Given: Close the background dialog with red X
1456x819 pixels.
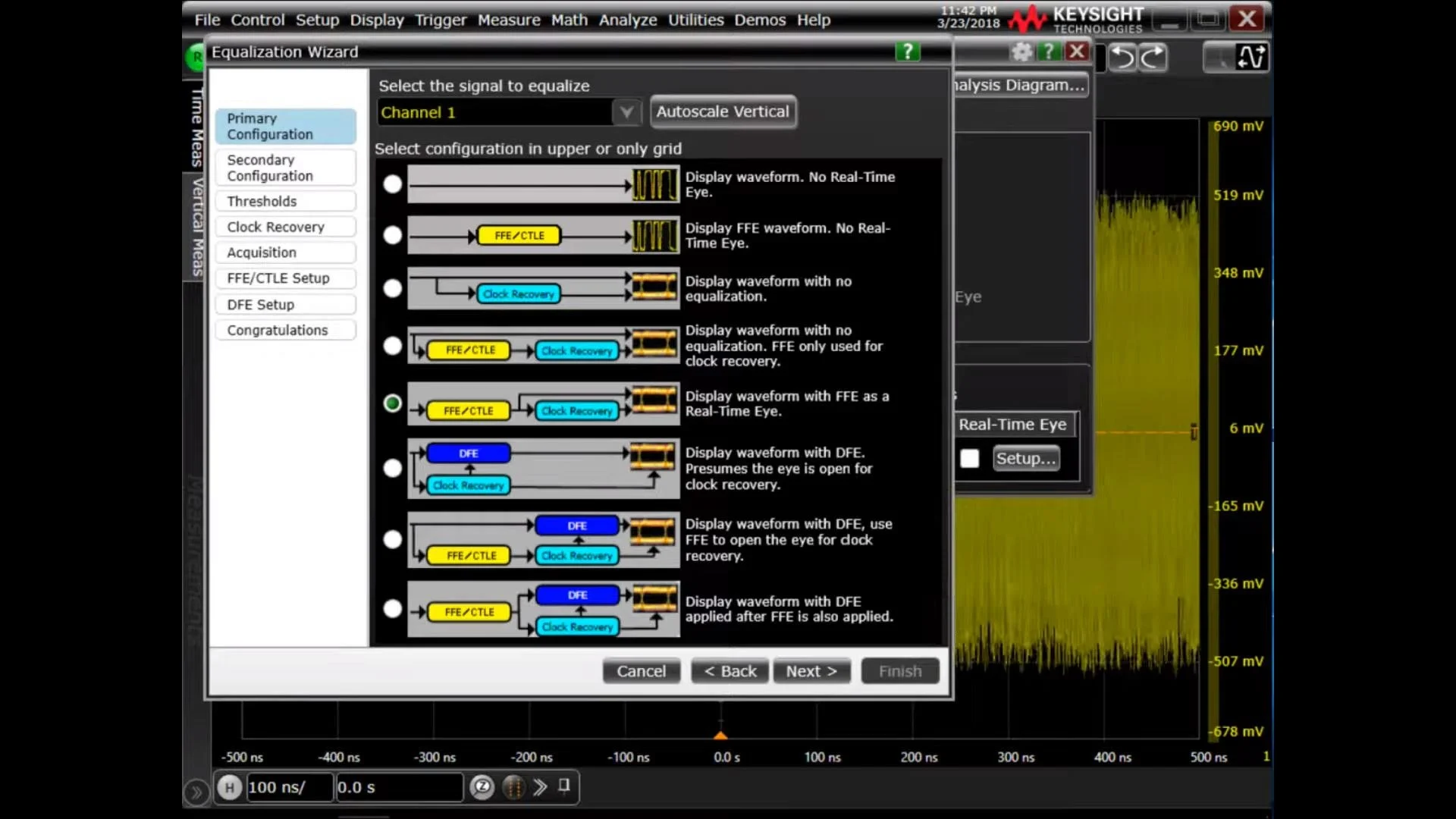Looking at the screenshot, I should [x=1077, y=52].
